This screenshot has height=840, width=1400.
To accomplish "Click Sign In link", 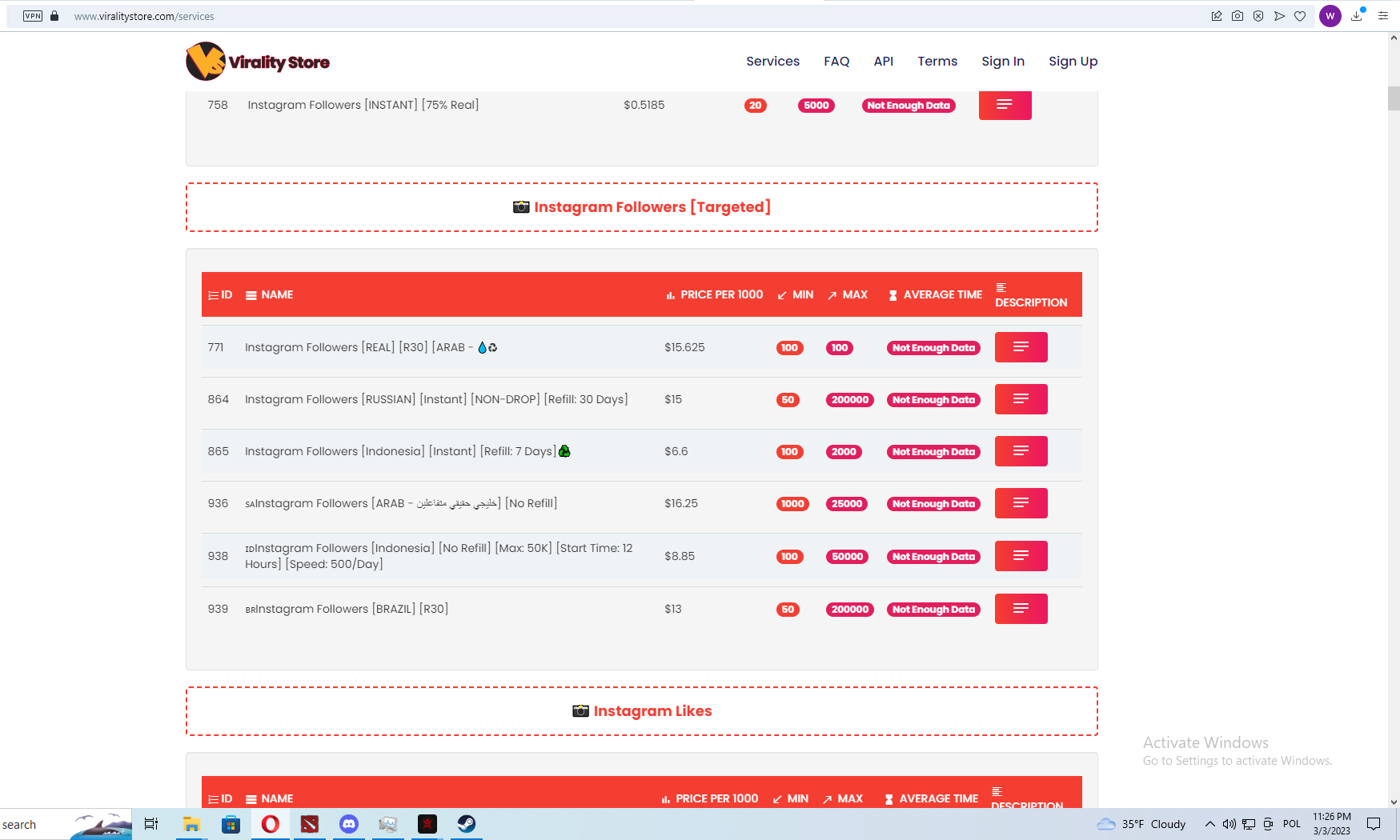I will tap(1003, 62).
